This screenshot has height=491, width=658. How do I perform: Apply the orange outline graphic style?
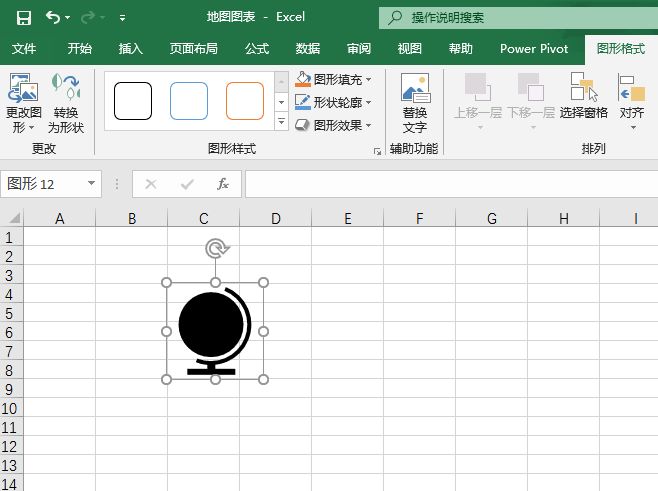point(245,101)
